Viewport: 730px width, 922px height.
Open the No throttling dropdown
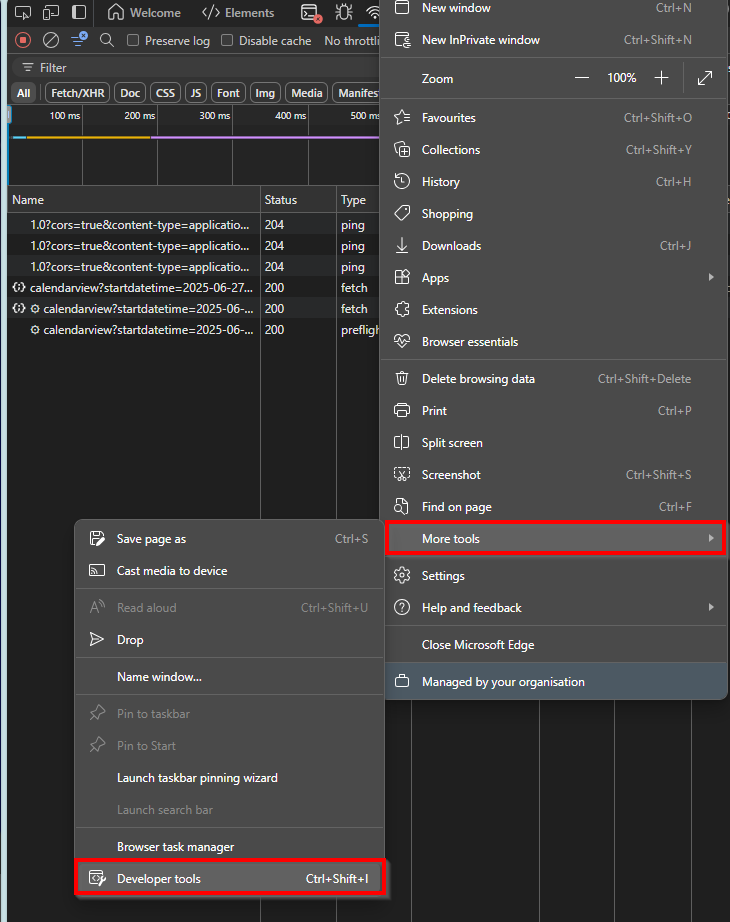tap(352, 41)
